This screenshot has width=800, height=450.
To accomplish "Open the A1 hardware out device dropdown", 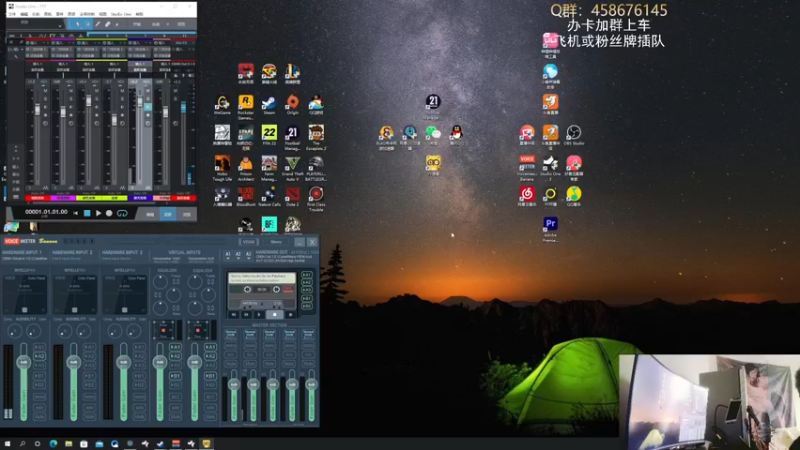I will [x=228, y=255].
